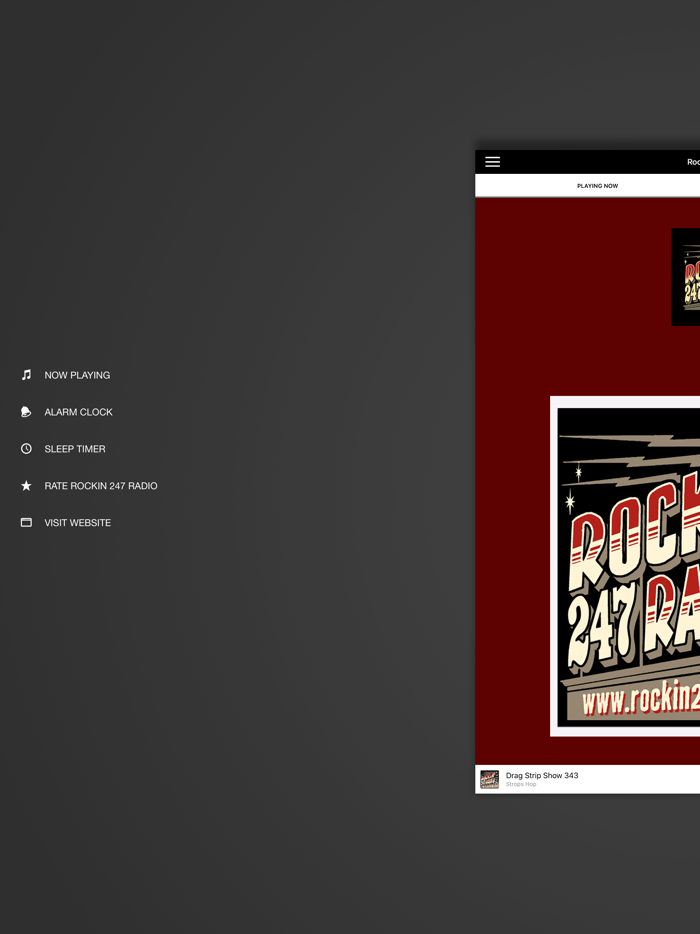Click the small station logo thumbnail
This screenshot has width=700, height=934.
tap(686, 277)
